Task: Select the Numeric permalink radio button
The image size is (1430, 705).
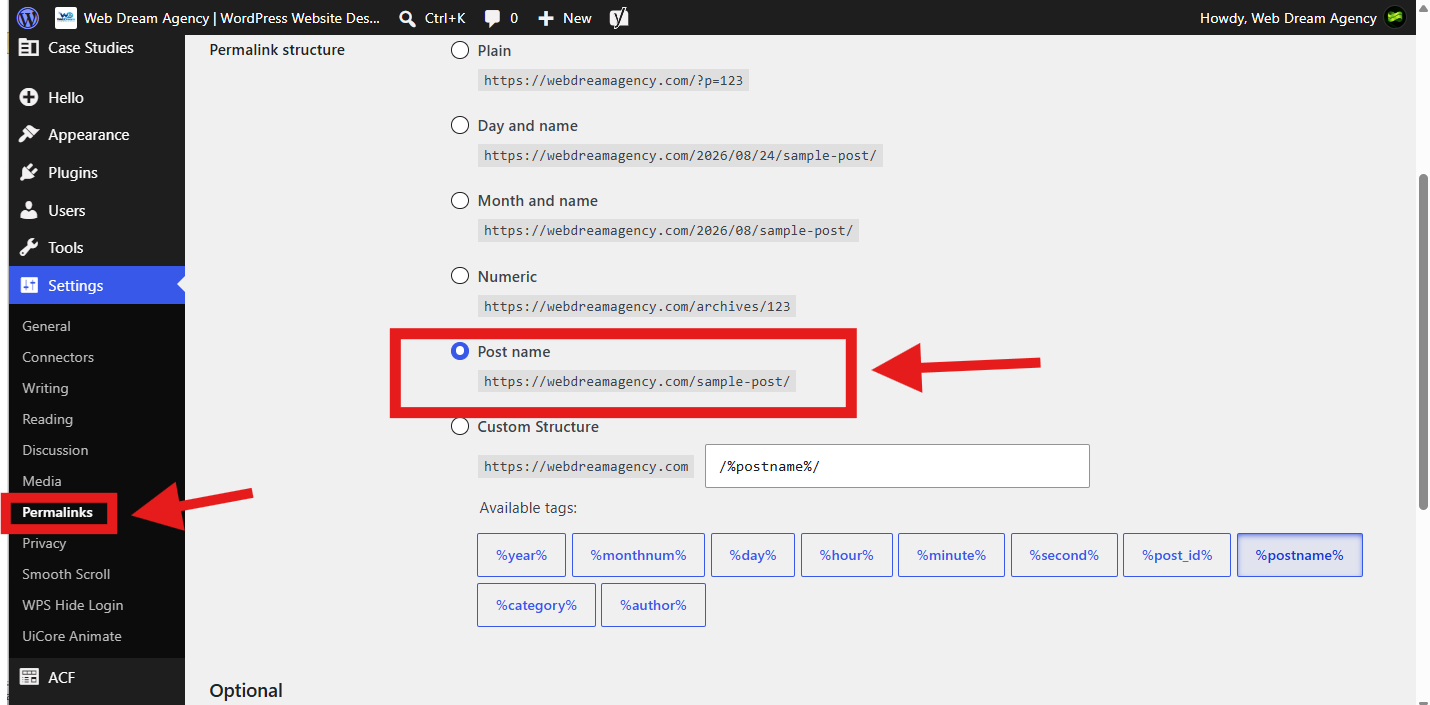Action: [x=460, y=276]
